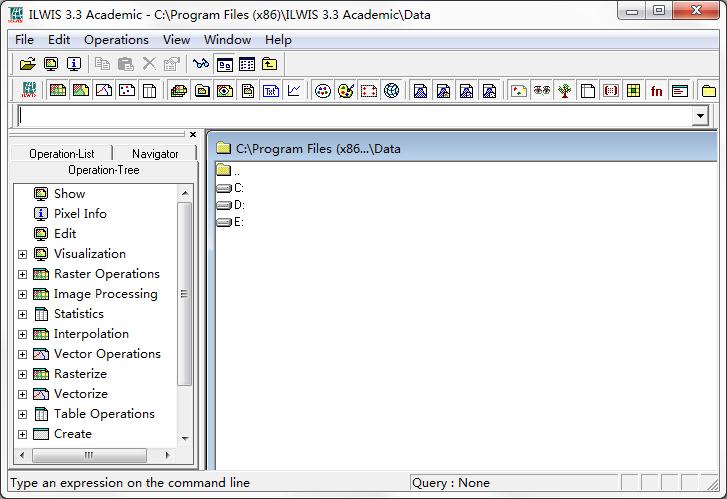Switch to the Navigator tab

[x=155, y=153]
